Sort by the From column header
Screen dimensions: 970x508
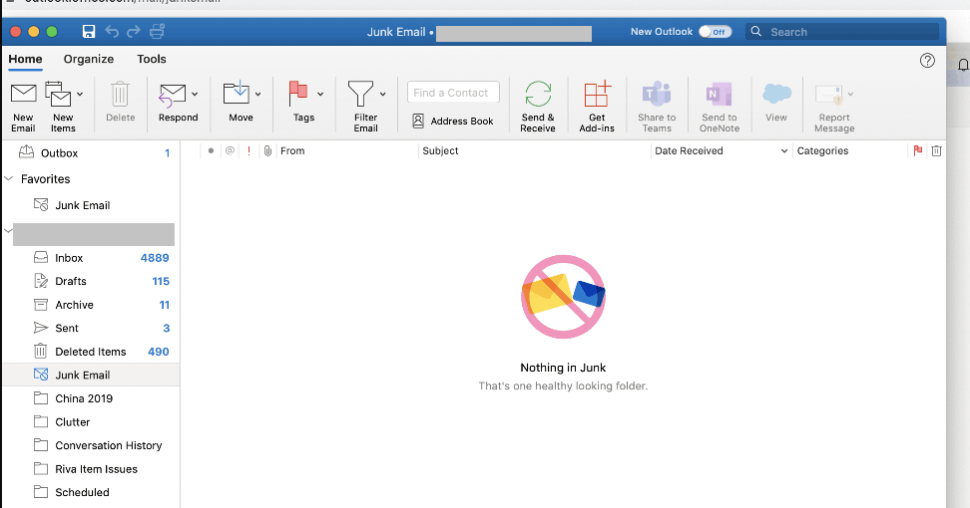click(293, 150)
